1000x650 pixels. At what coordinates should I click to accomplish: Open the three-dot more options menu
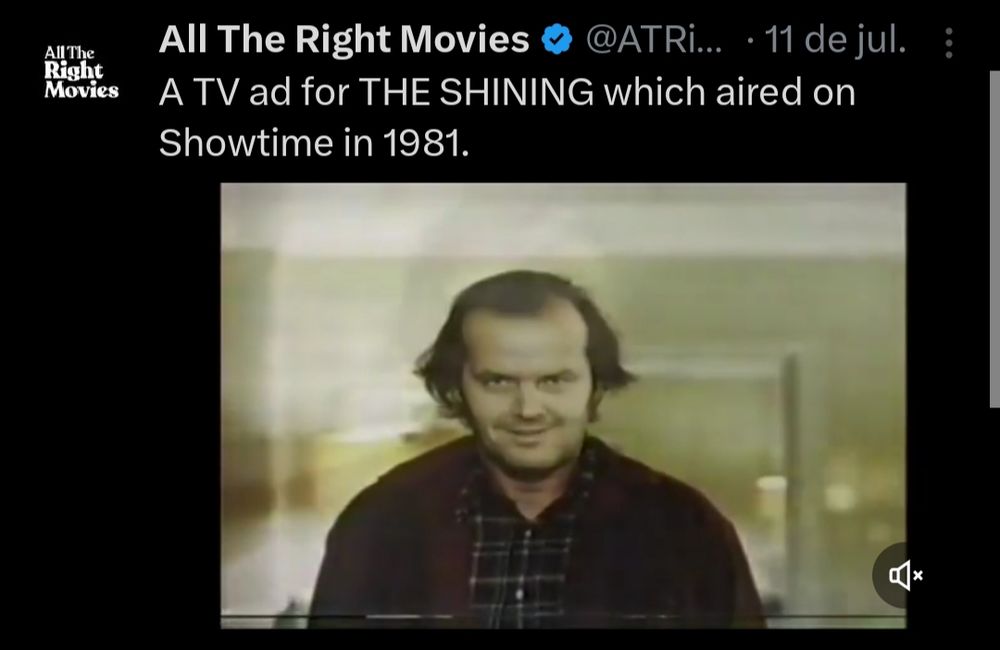pos(949,43)
